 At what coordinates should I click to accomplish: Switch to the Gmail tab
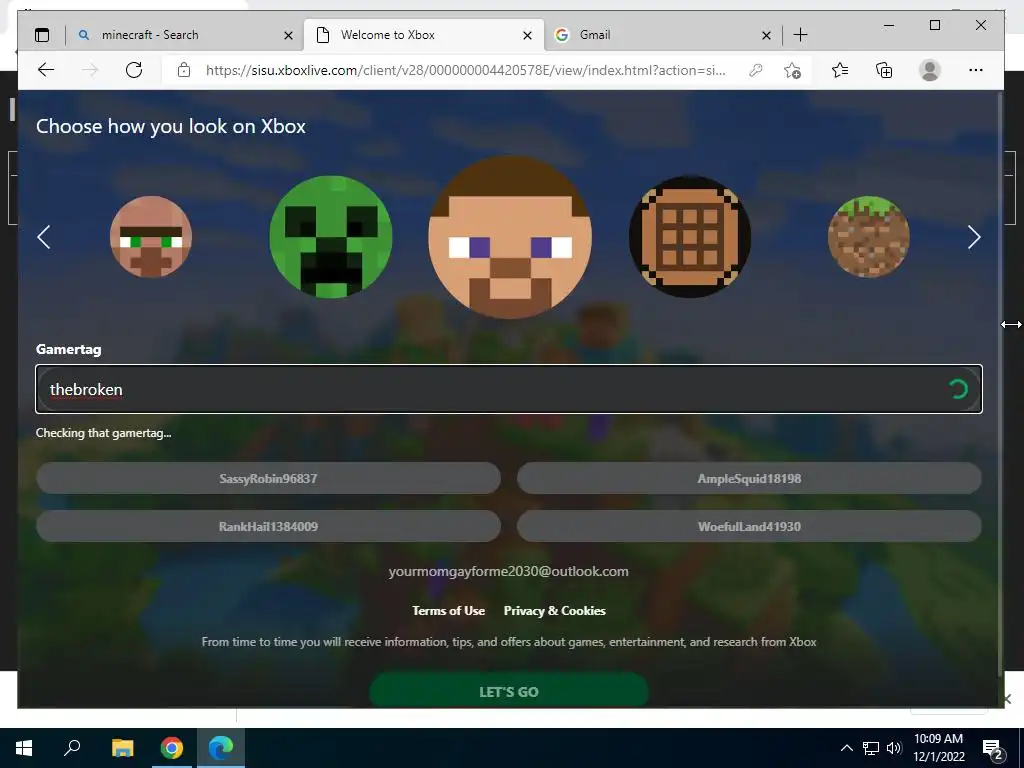point(663,35)
